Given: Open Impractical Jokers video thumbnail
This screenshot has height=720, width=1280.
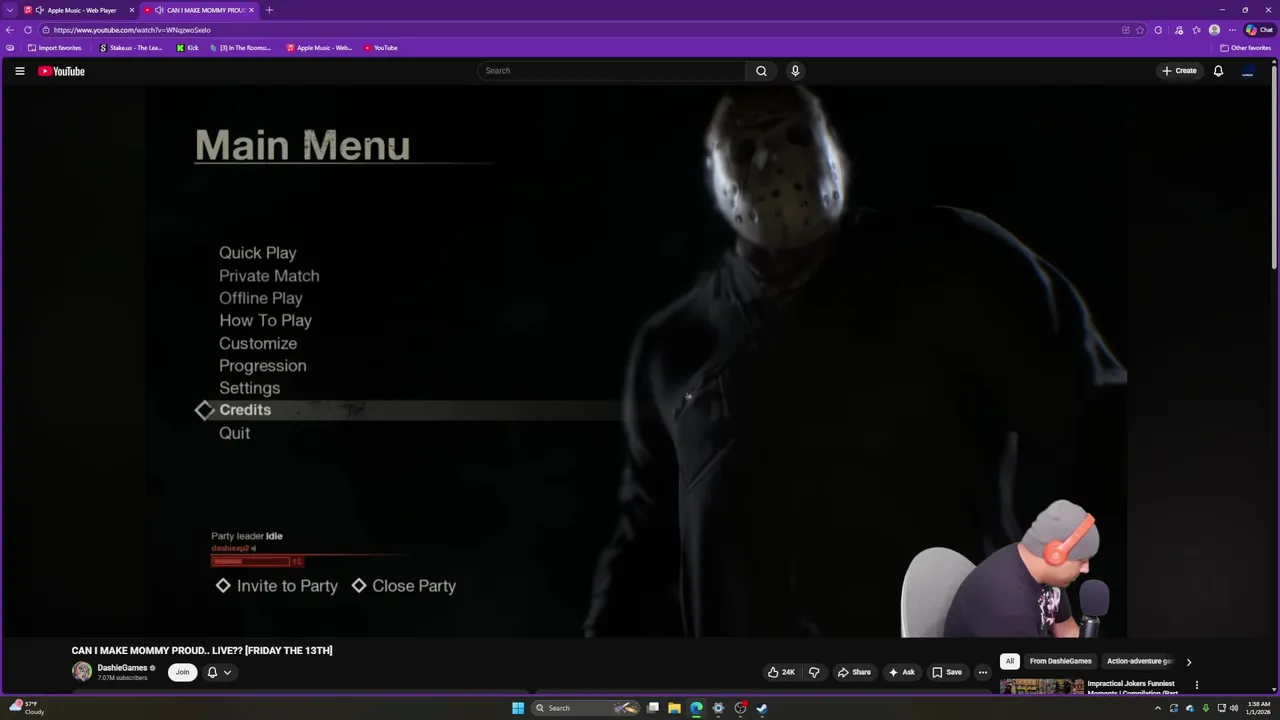Looking at the screenshot, I should pyautogui.click(x=1041, y=687).
